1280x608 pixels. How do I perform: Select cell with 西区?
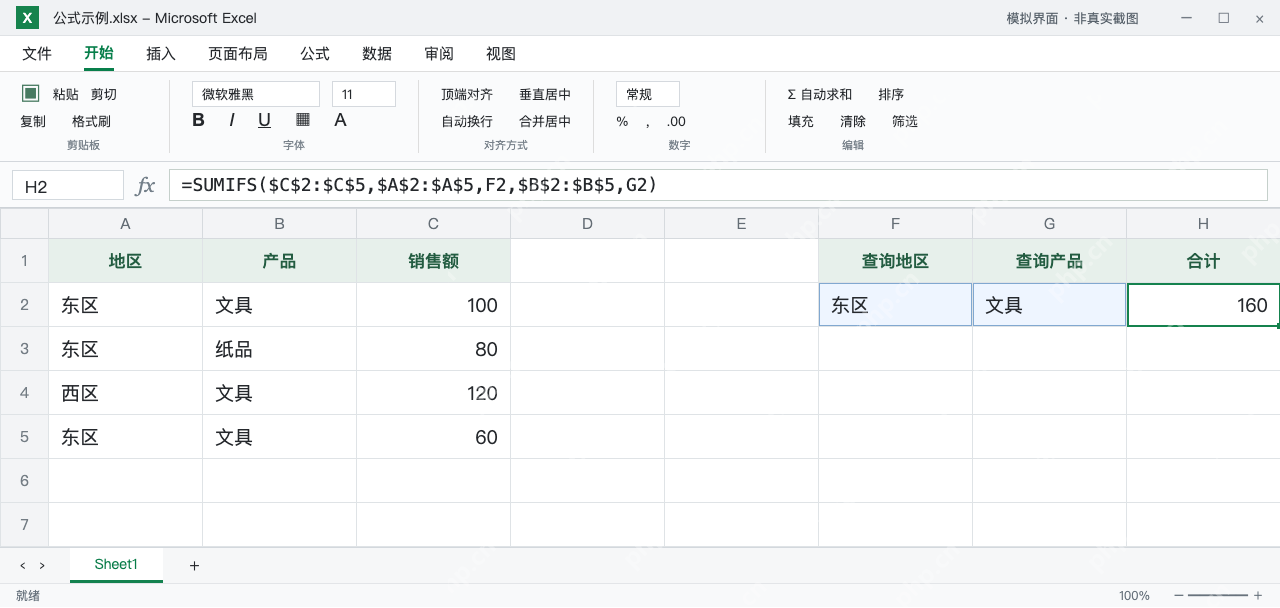click(126, 393)
